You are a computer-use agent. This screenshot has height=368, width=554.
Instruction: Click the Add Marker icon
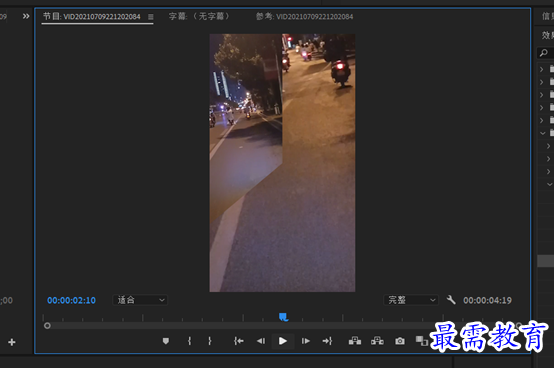pyautogui.click(x=166, y=341)
